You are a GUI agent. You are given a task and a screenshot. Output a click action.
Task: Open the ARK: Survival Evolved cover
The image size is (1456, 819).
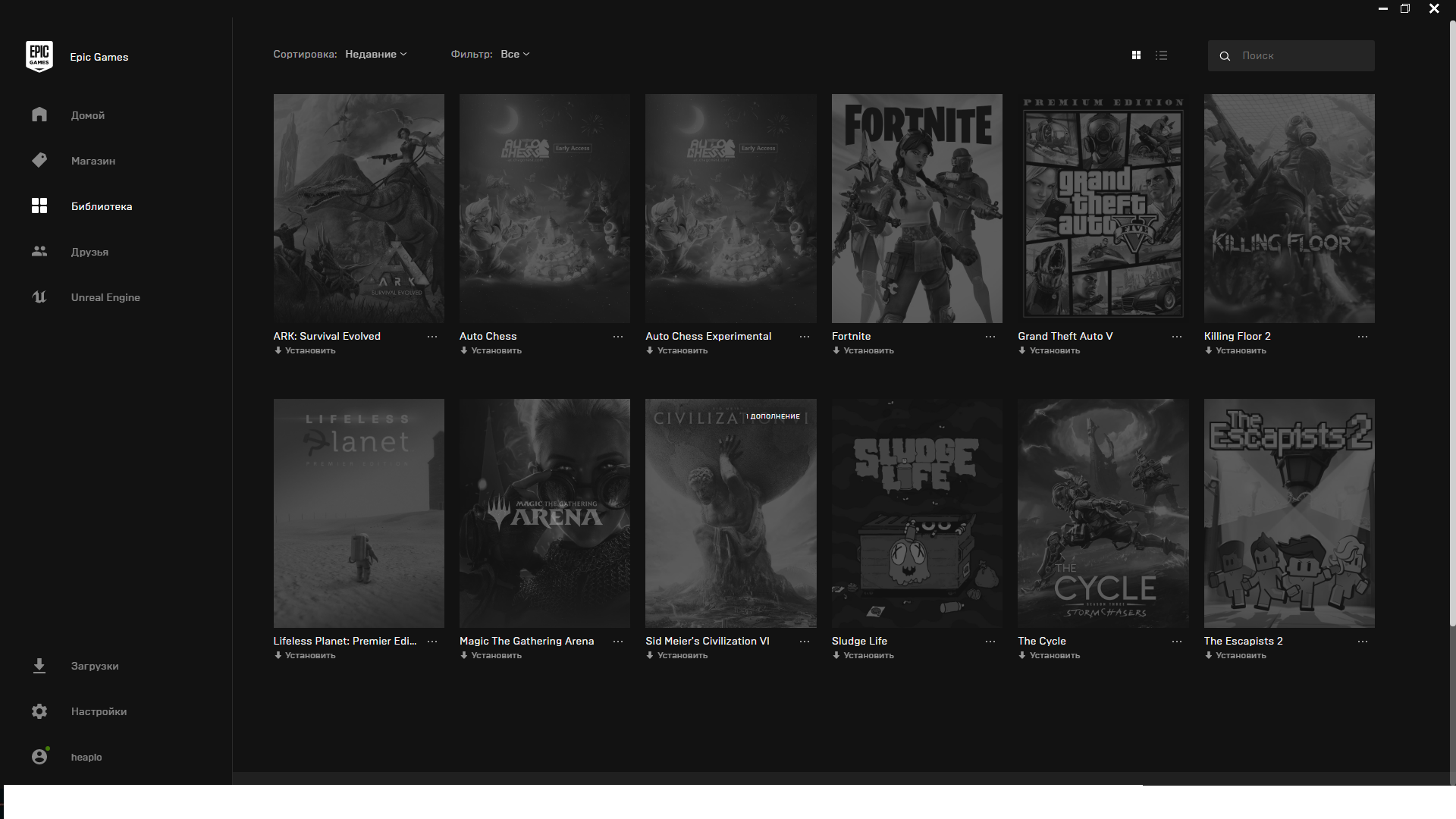pyautogui.click(x=359, y=209)
